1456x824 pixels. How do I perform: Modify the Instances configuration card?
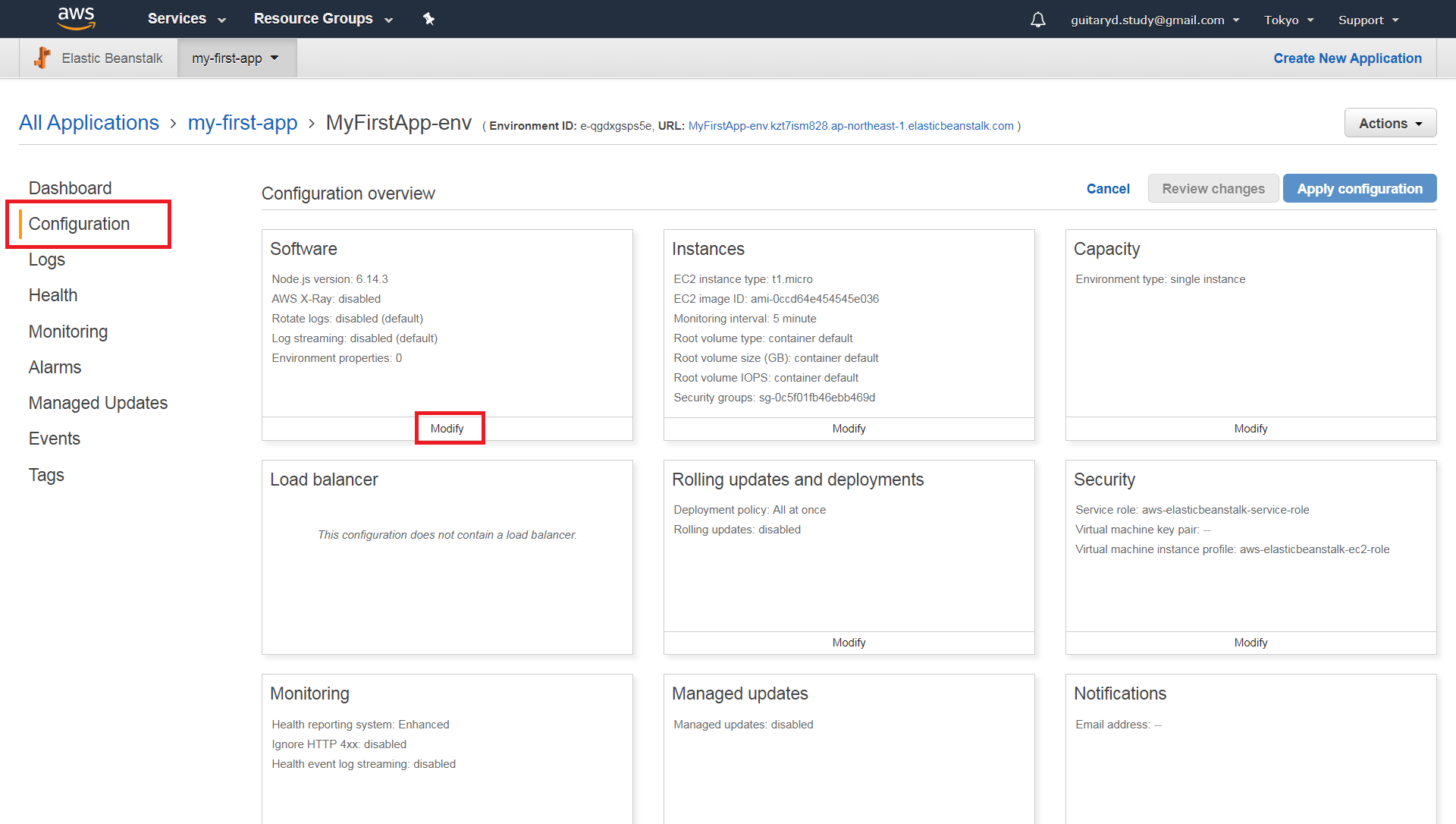(849, 429)
